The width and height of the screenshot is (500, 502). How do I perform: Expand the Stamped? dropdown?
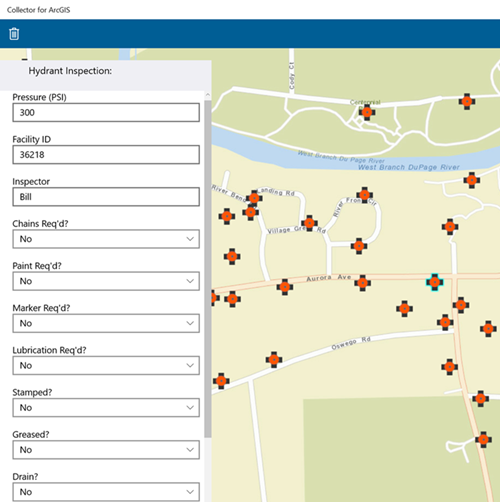point(106,407)
